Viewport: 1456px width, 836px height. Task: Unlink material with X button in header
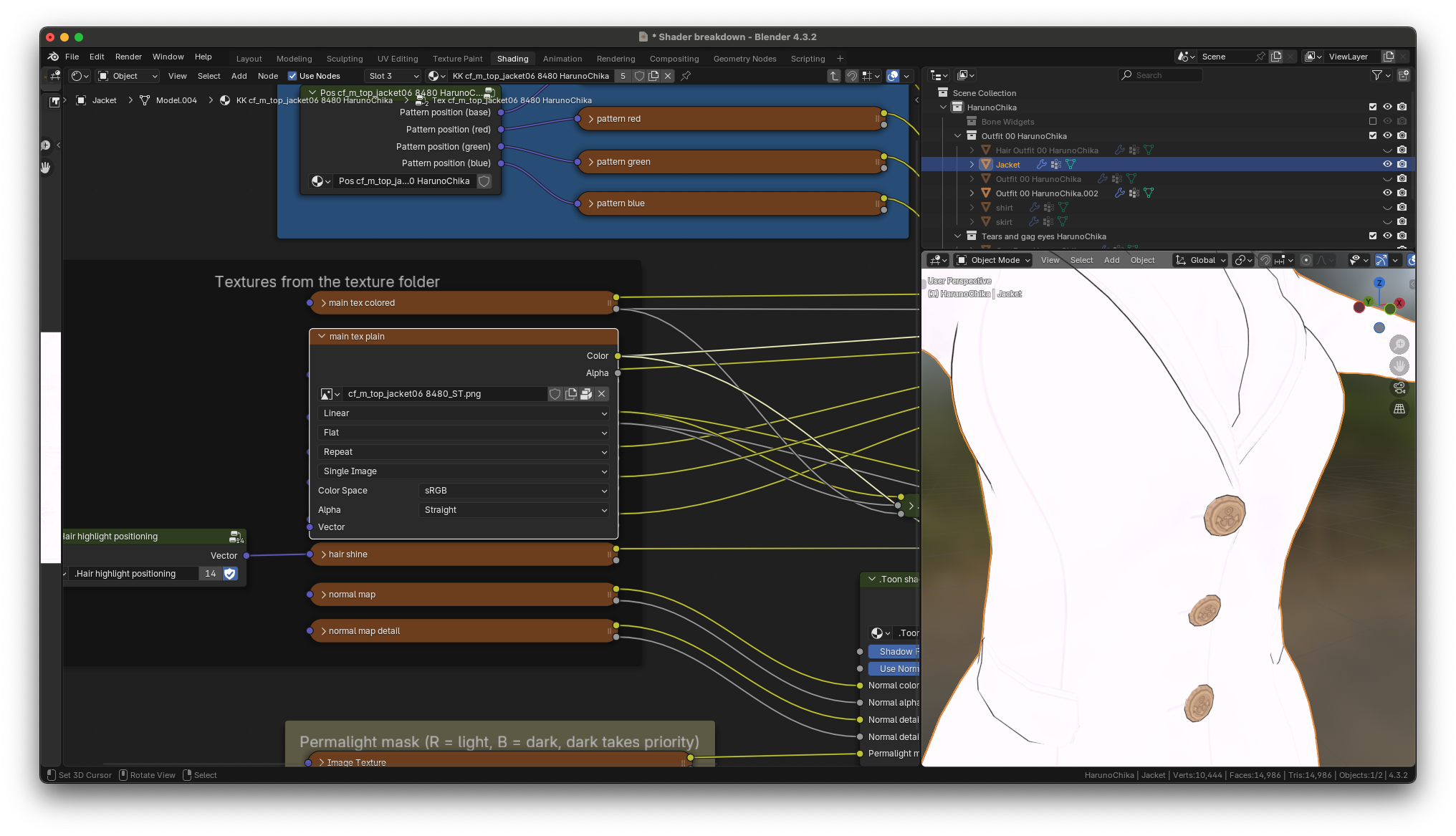668,76
